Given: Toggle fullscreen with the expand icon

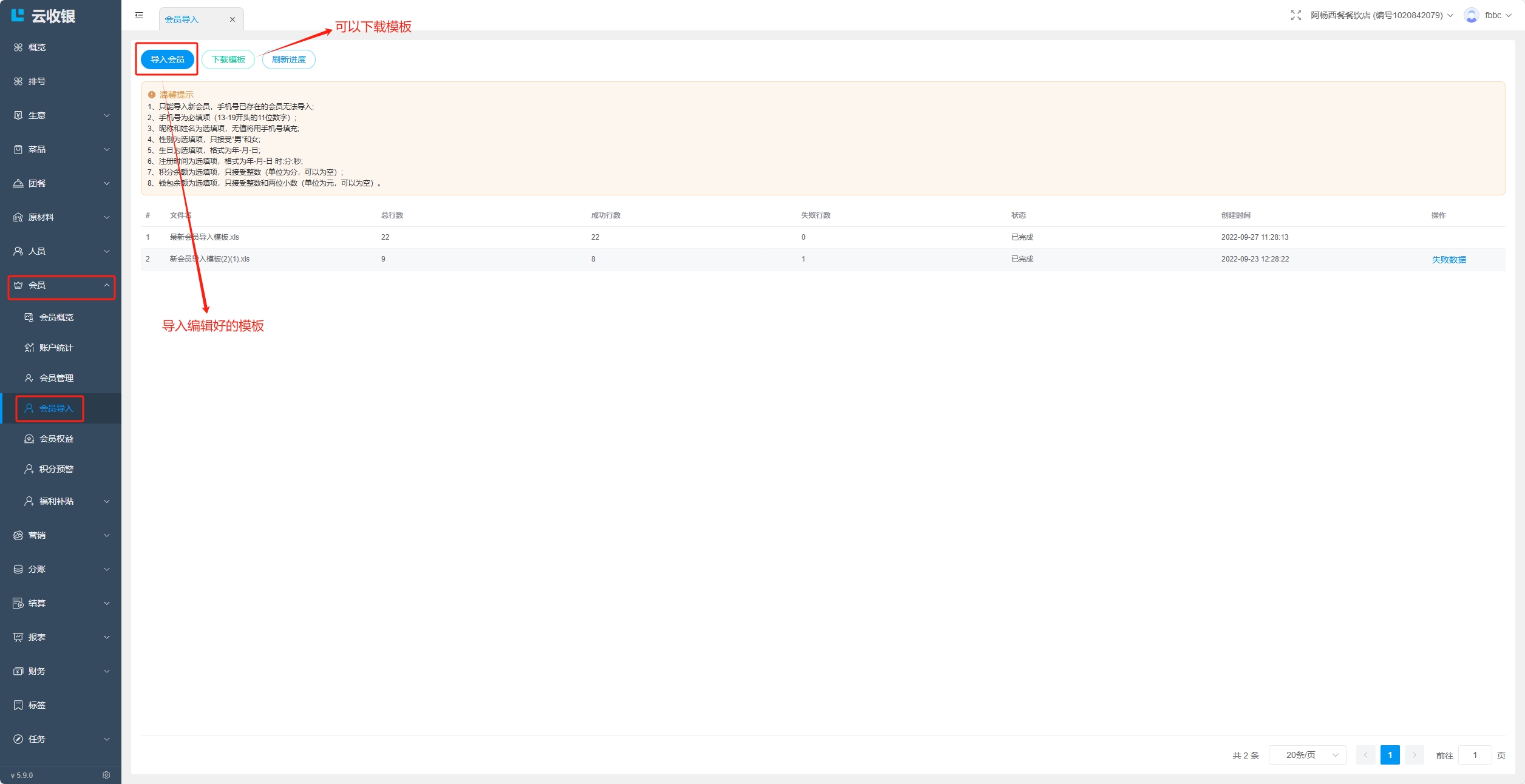Looking at the screenshot, I should [1296, 15].
